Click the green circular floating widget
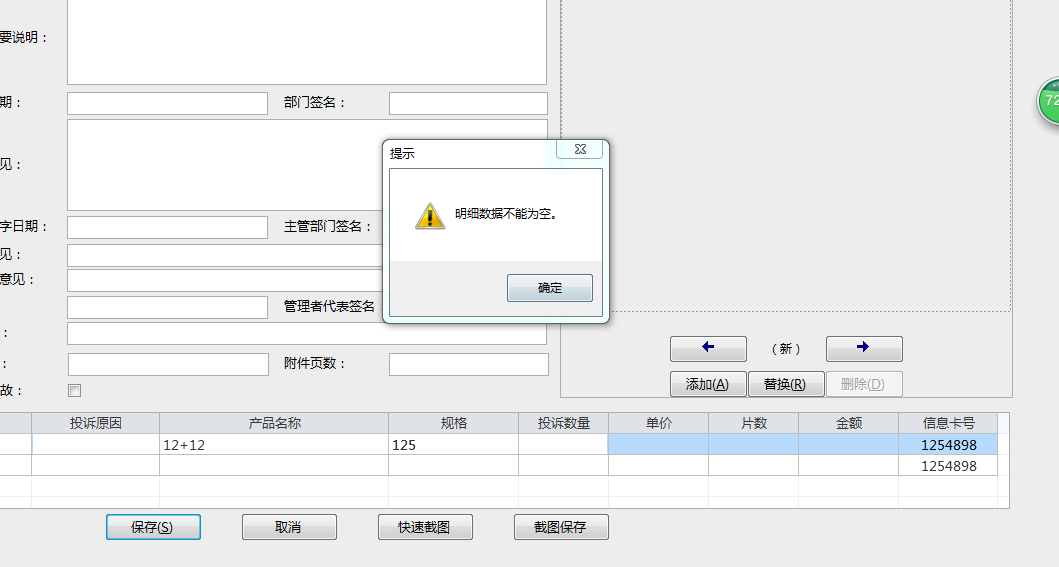This screenshot has height=567, width=1059. 1049,101
